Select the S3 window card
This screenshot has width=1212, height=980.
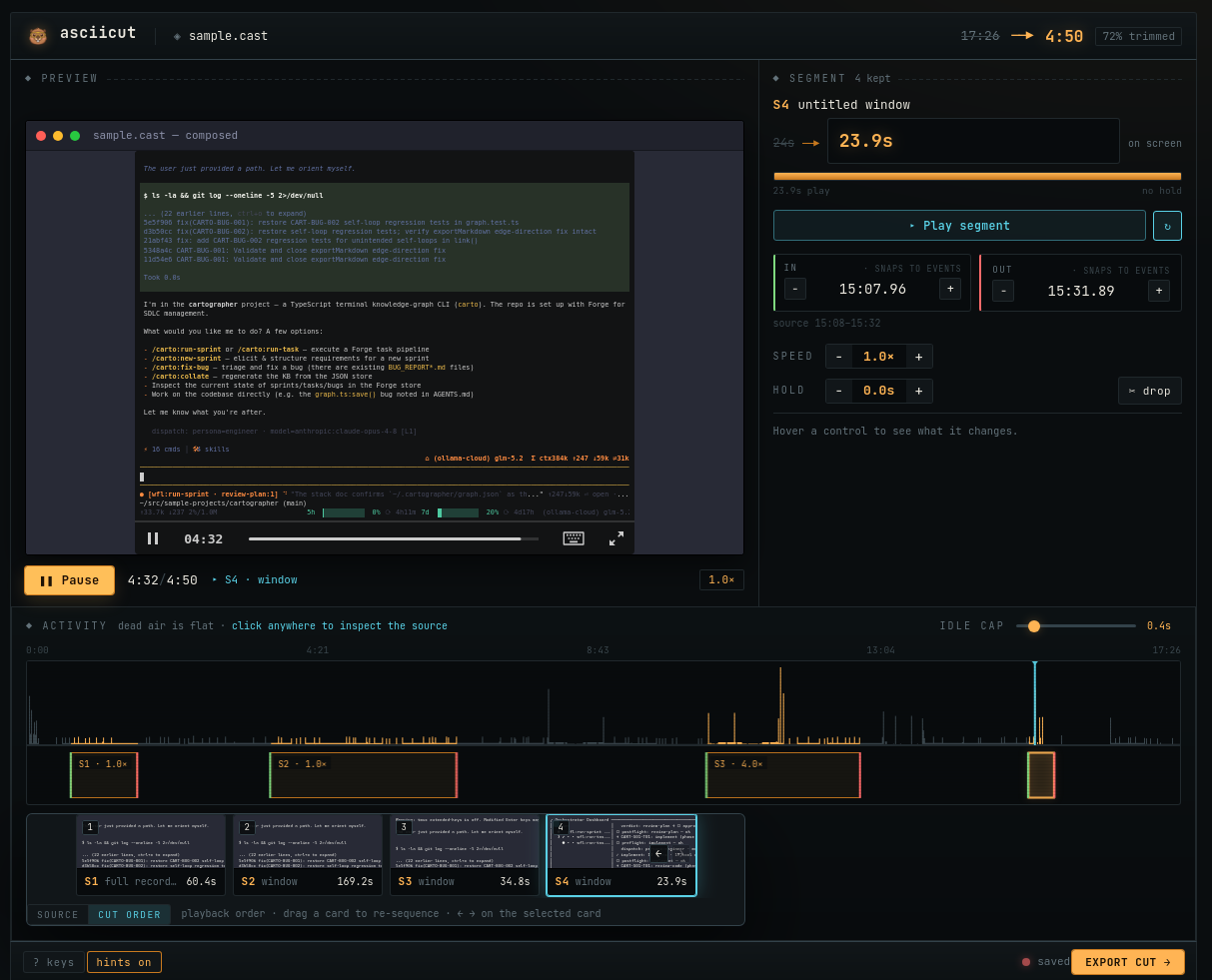point(465,855)
